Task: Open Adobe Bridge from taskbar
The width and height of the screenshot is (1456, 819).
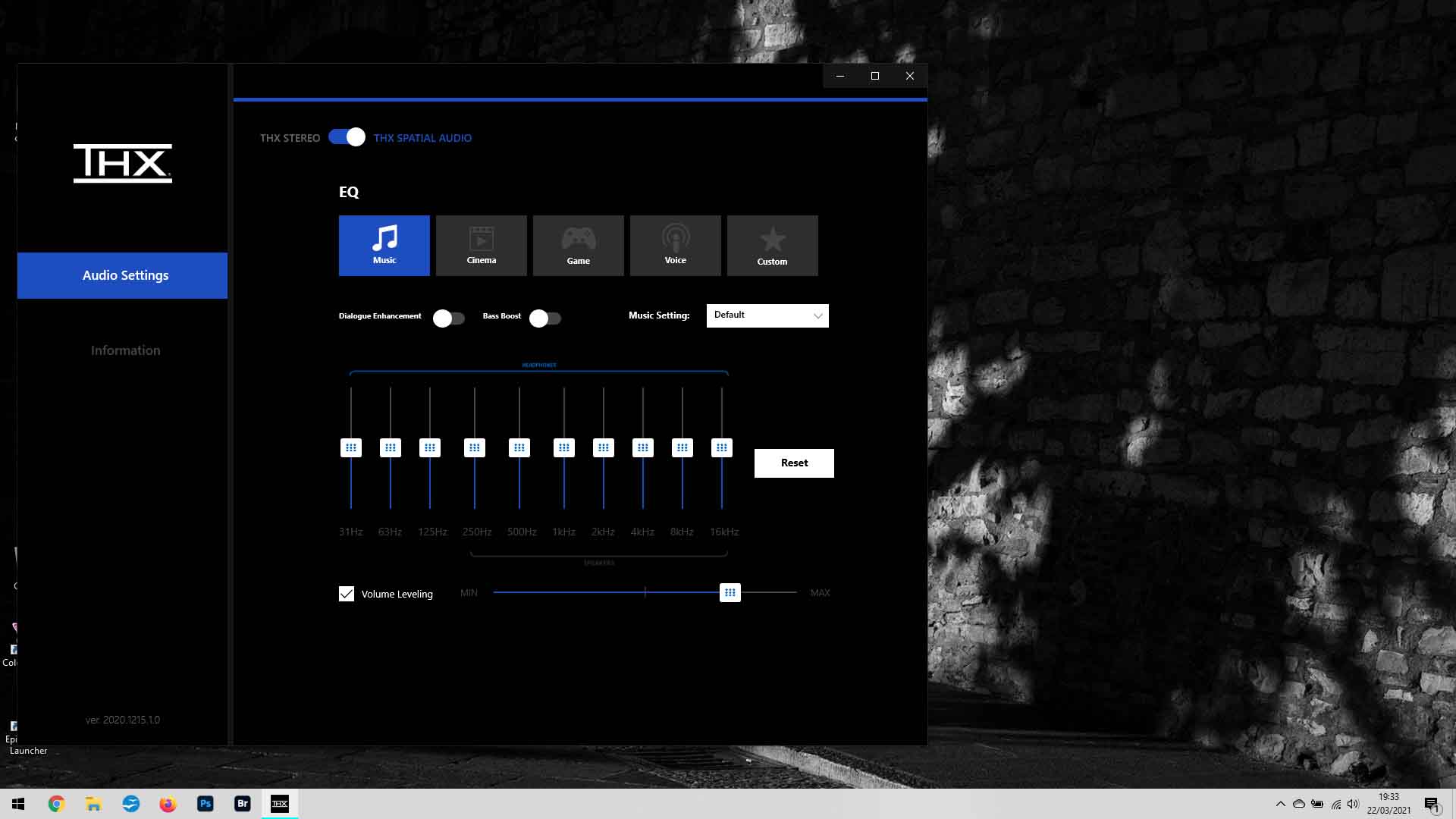Action: pyautogui.click(x=242, y=804)
